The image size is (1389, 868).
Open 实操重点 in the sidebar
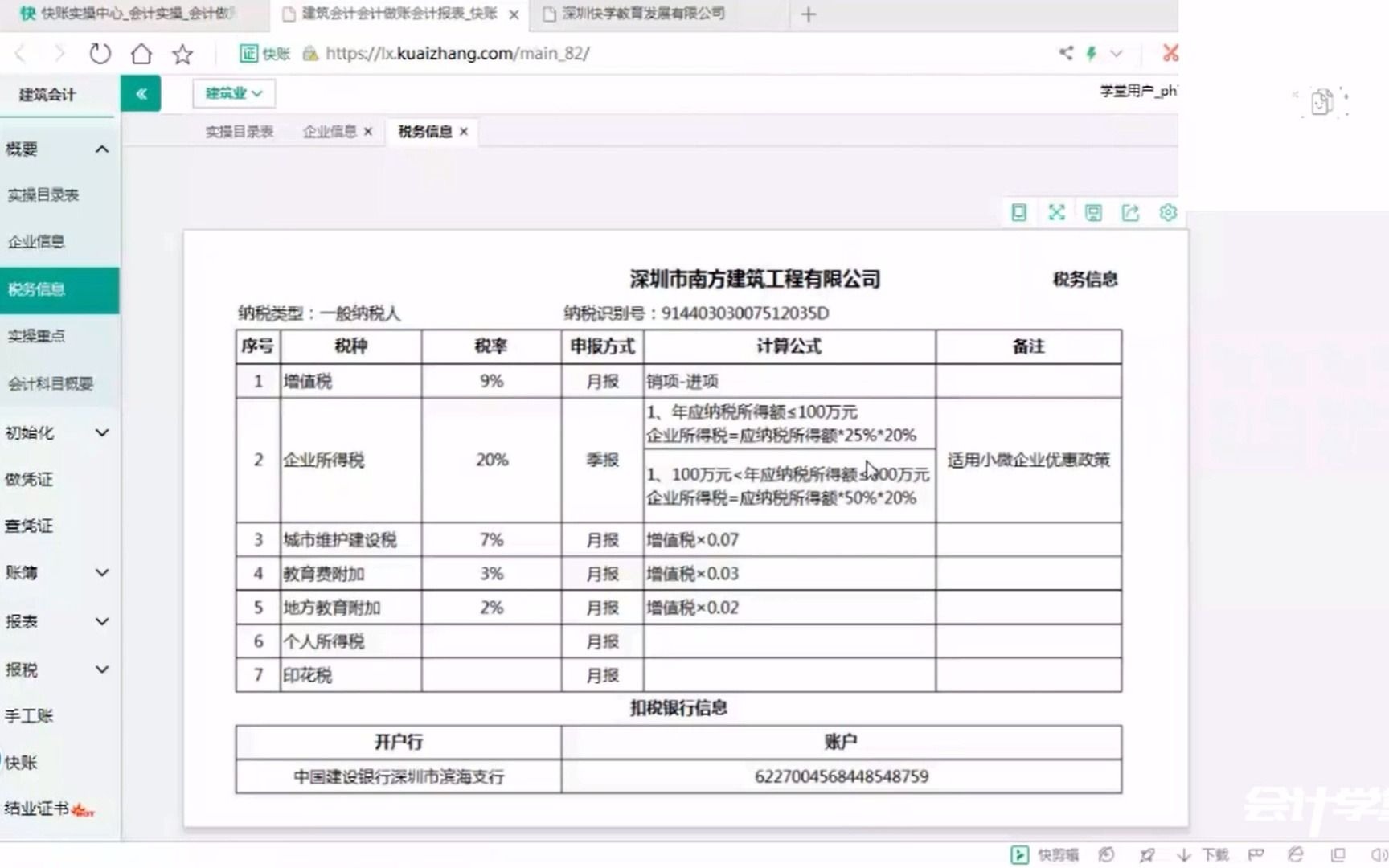(36, 336)
